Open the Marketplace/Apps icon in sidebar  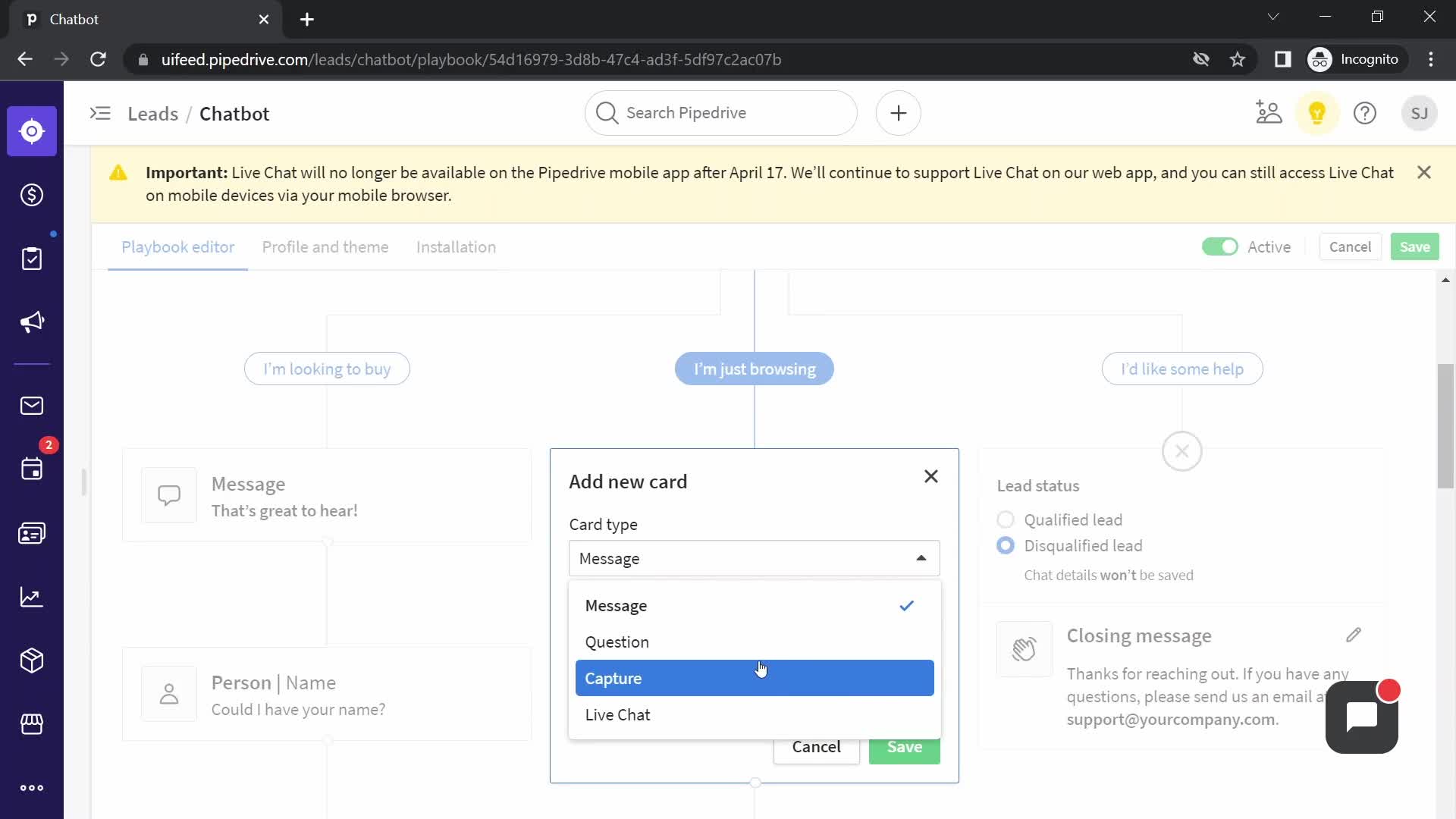[x=32, y=723]
